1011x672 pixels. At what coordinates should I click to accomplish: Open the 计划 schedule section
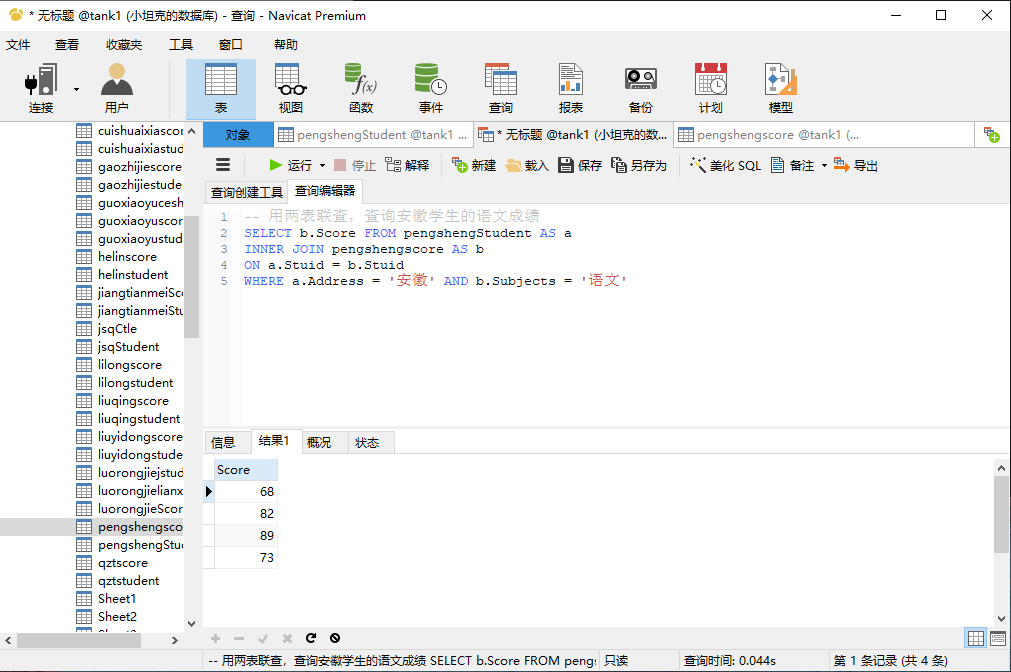coord(711,89)
